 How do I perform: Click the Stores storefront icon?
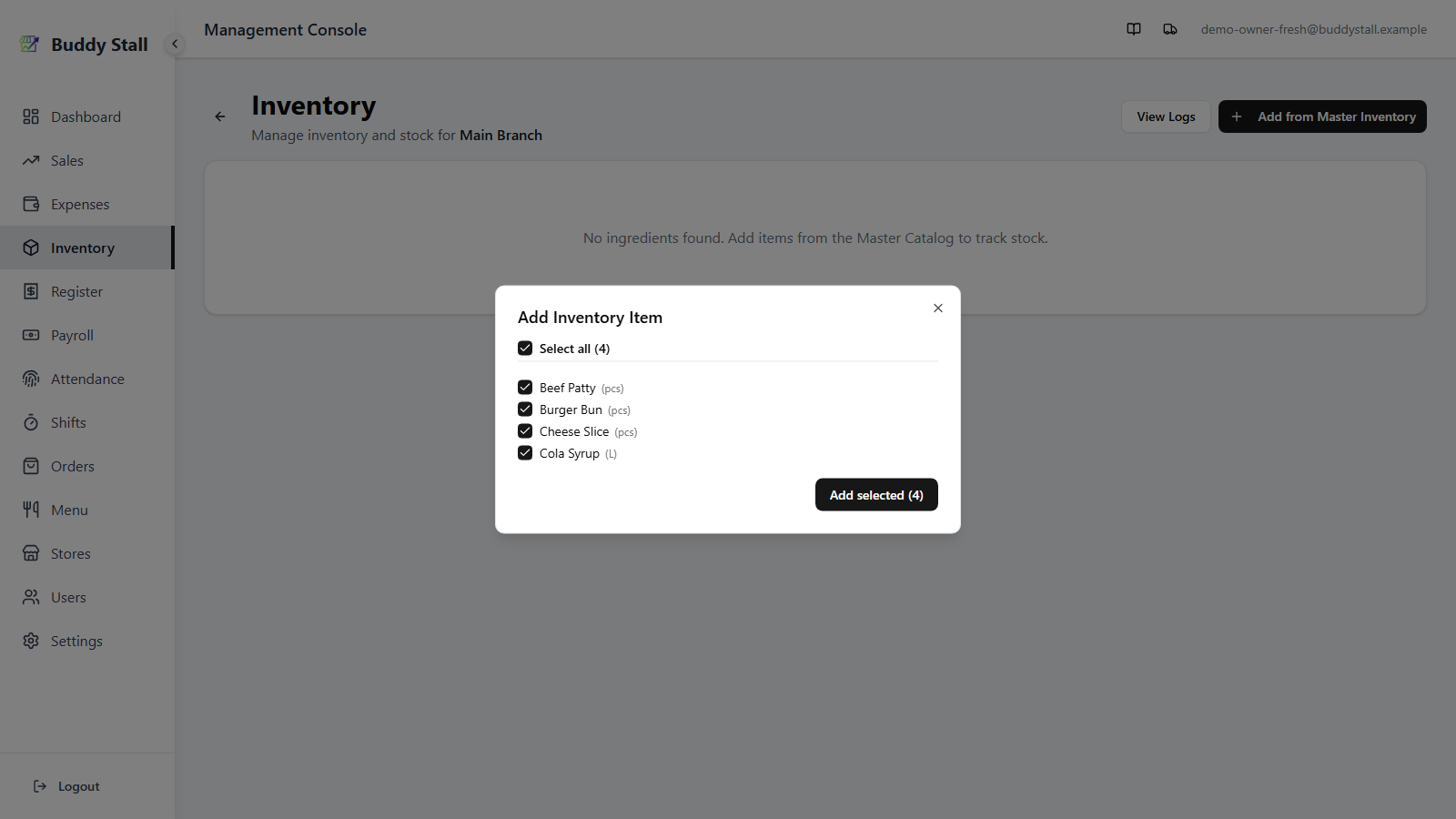[x=31, y=553]
